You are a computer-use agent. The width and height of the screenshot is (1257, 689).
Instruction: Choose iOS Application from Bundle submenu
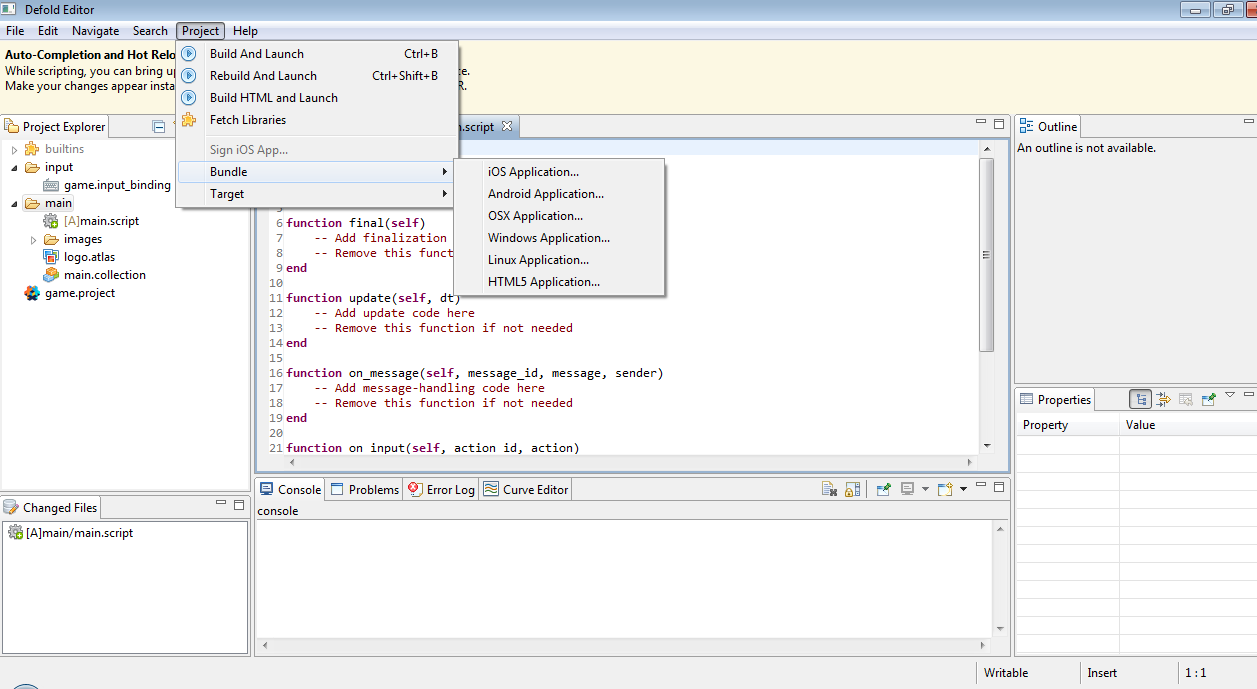coord(559,172)
